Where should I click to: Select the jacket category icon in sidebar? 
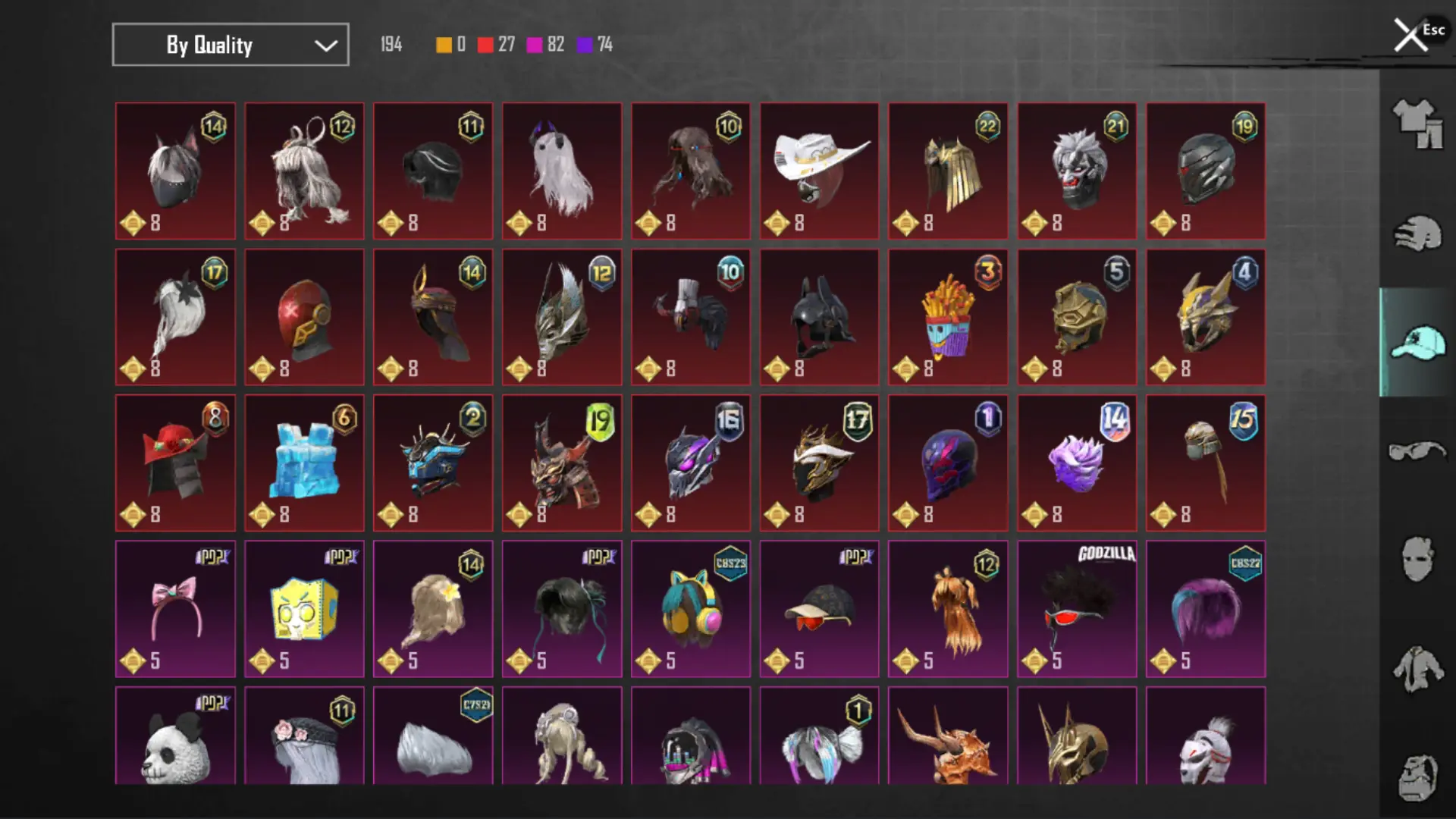tap(1417, 669)
